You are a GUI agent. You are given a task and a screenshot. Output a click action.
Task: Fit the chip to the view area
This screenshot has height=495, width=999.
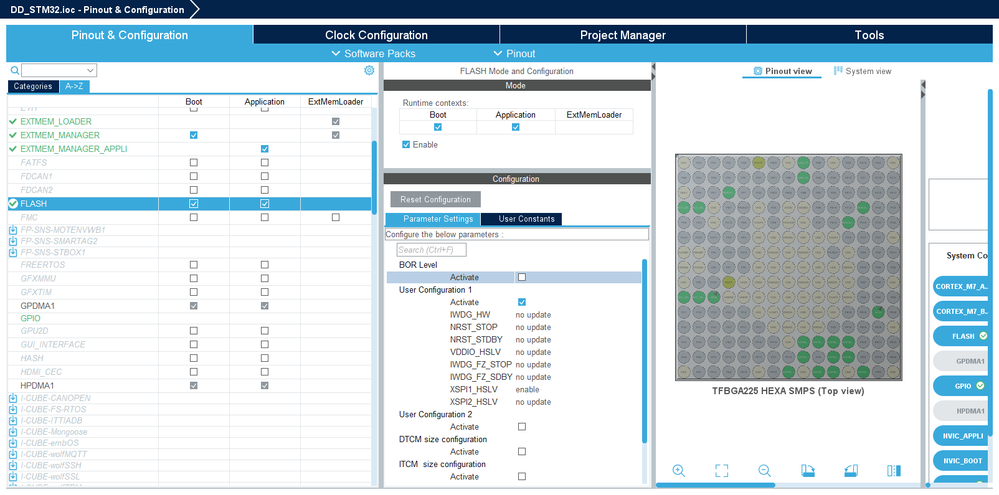coord(721,471)
